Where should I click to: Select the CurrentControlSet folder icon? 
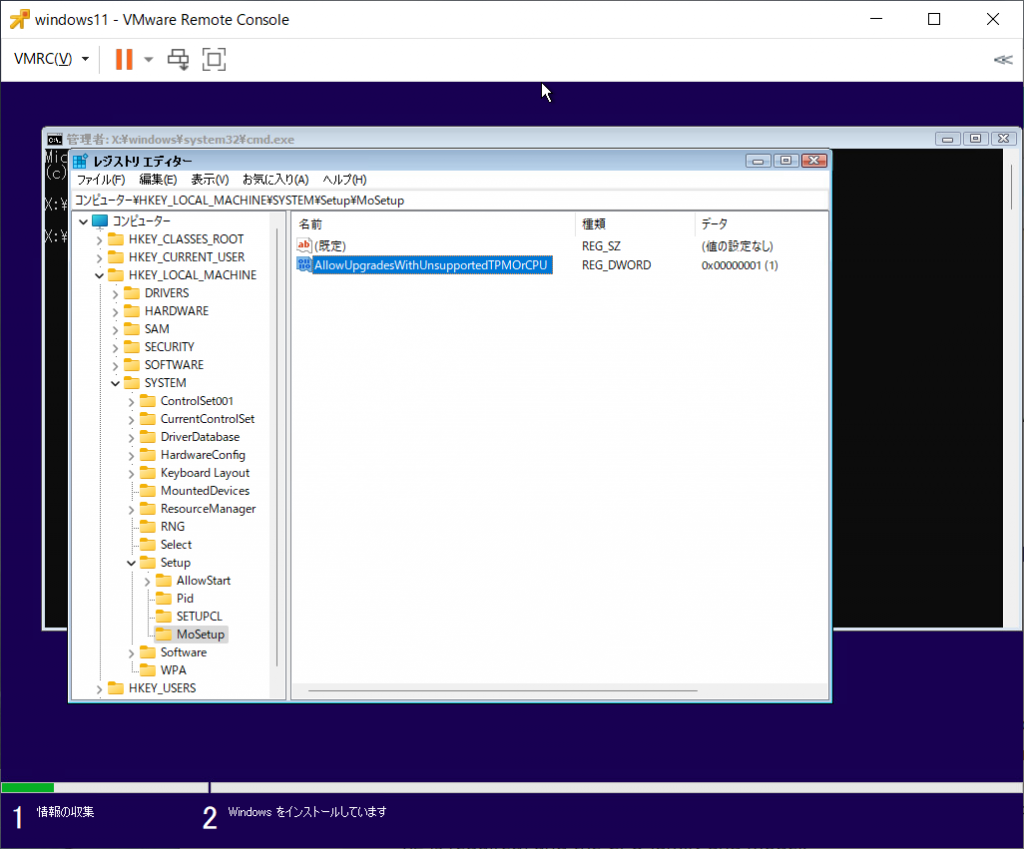[148, 419]
